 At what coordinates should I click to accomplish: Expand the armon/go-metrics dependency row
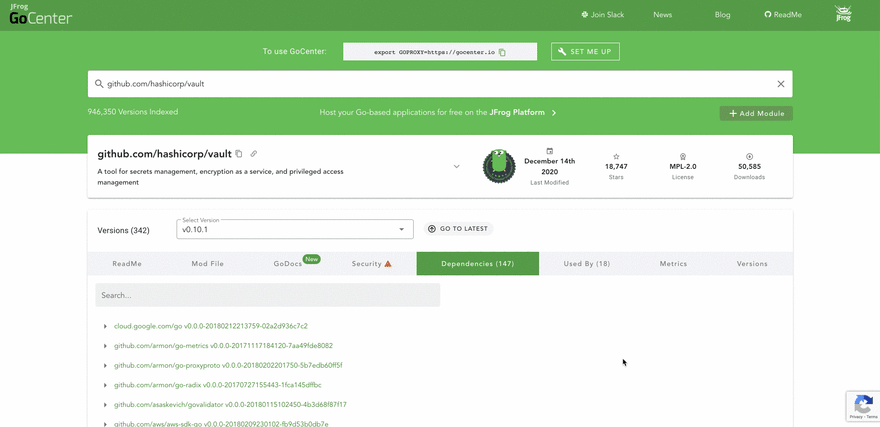[x=105, y=346]
